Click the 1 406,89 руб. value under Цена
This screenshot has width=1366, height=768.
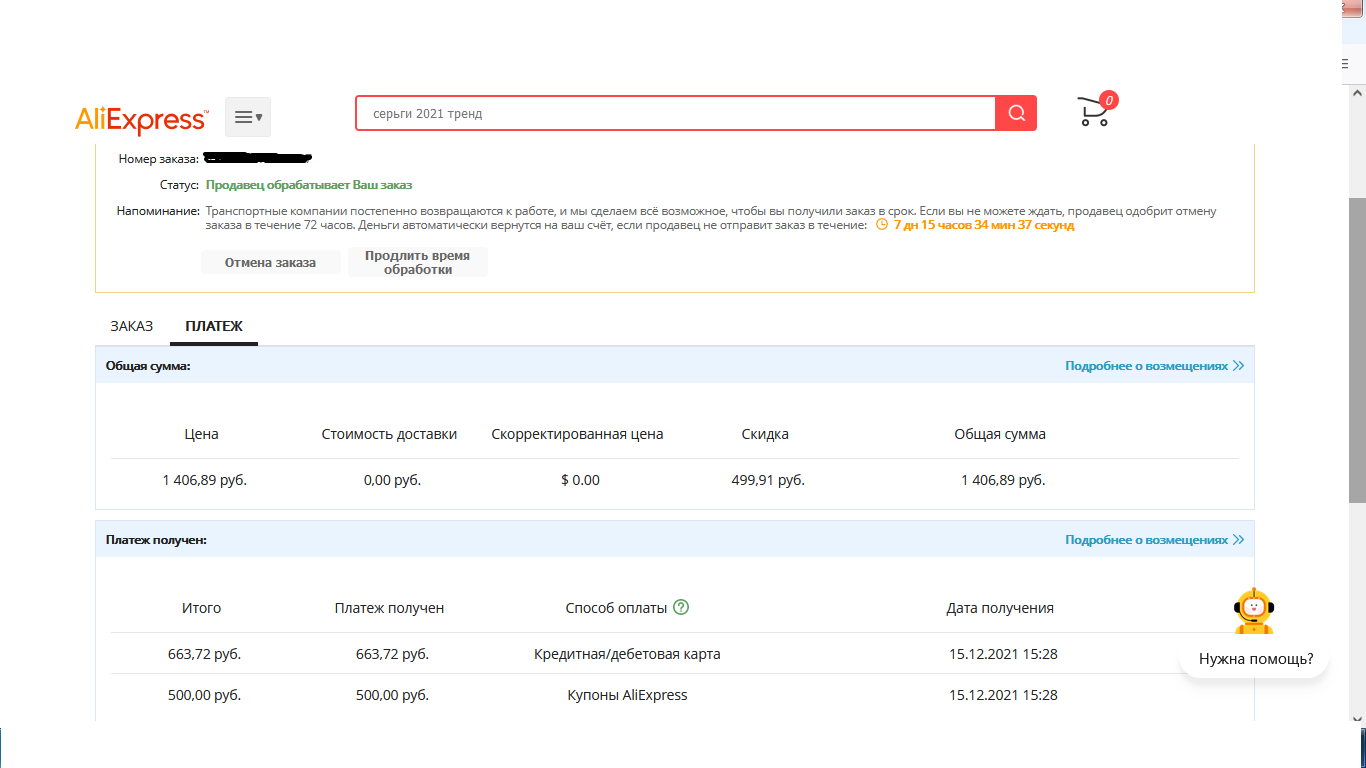click(205, 480)
